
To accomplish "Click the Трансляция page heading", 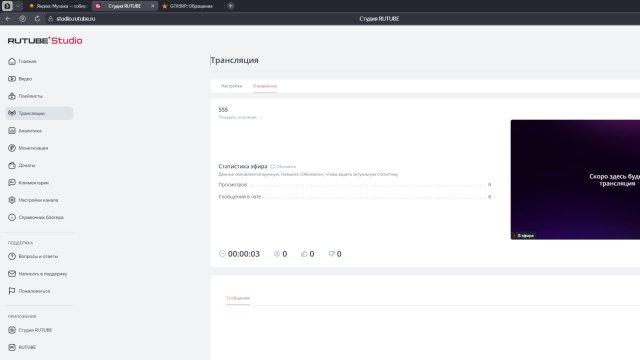I will click(x=234, y=60).
